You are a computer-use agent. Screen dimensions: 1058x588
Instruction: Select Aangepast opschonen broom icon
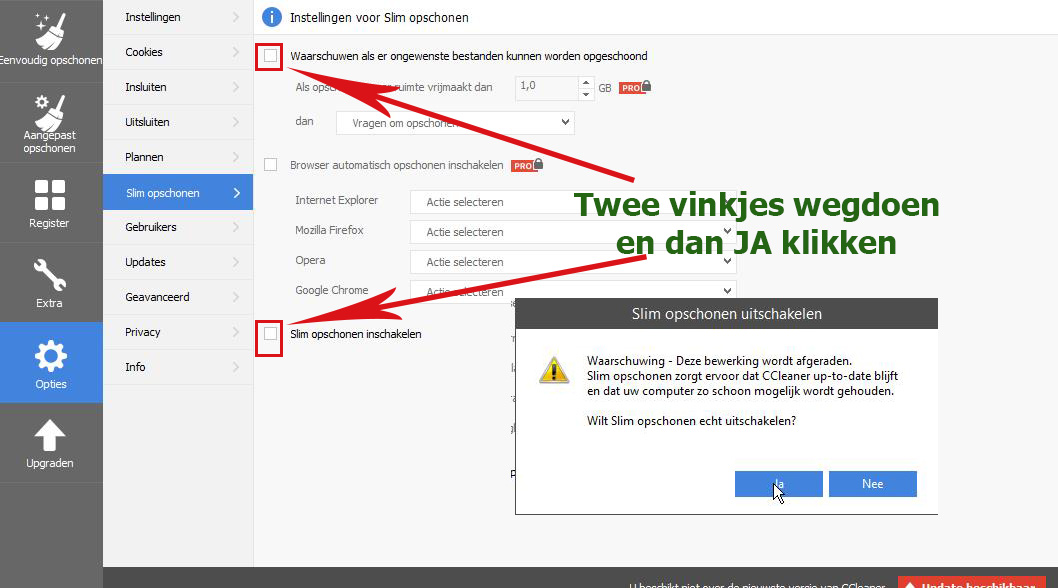pos(50,110)
